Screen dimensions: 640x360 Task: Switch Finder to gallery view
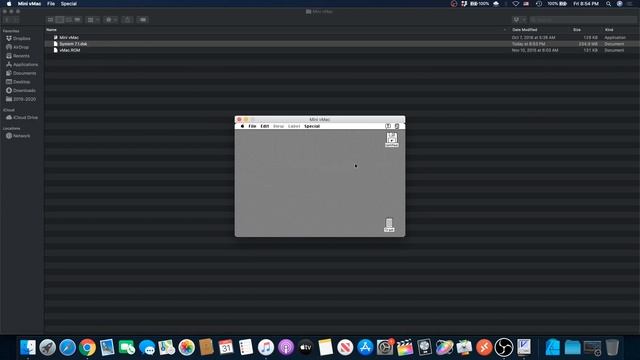(x=78, y=20)
